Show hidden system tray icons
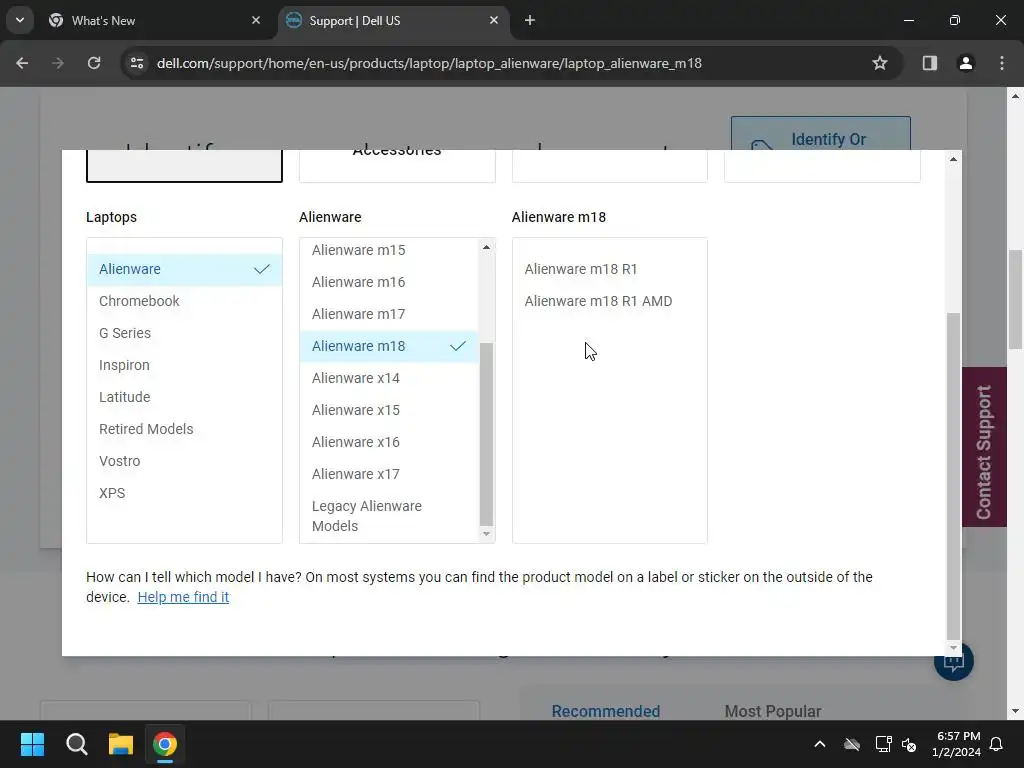Viewport: 1024px width, 768px height. click(x=820, y=744)
